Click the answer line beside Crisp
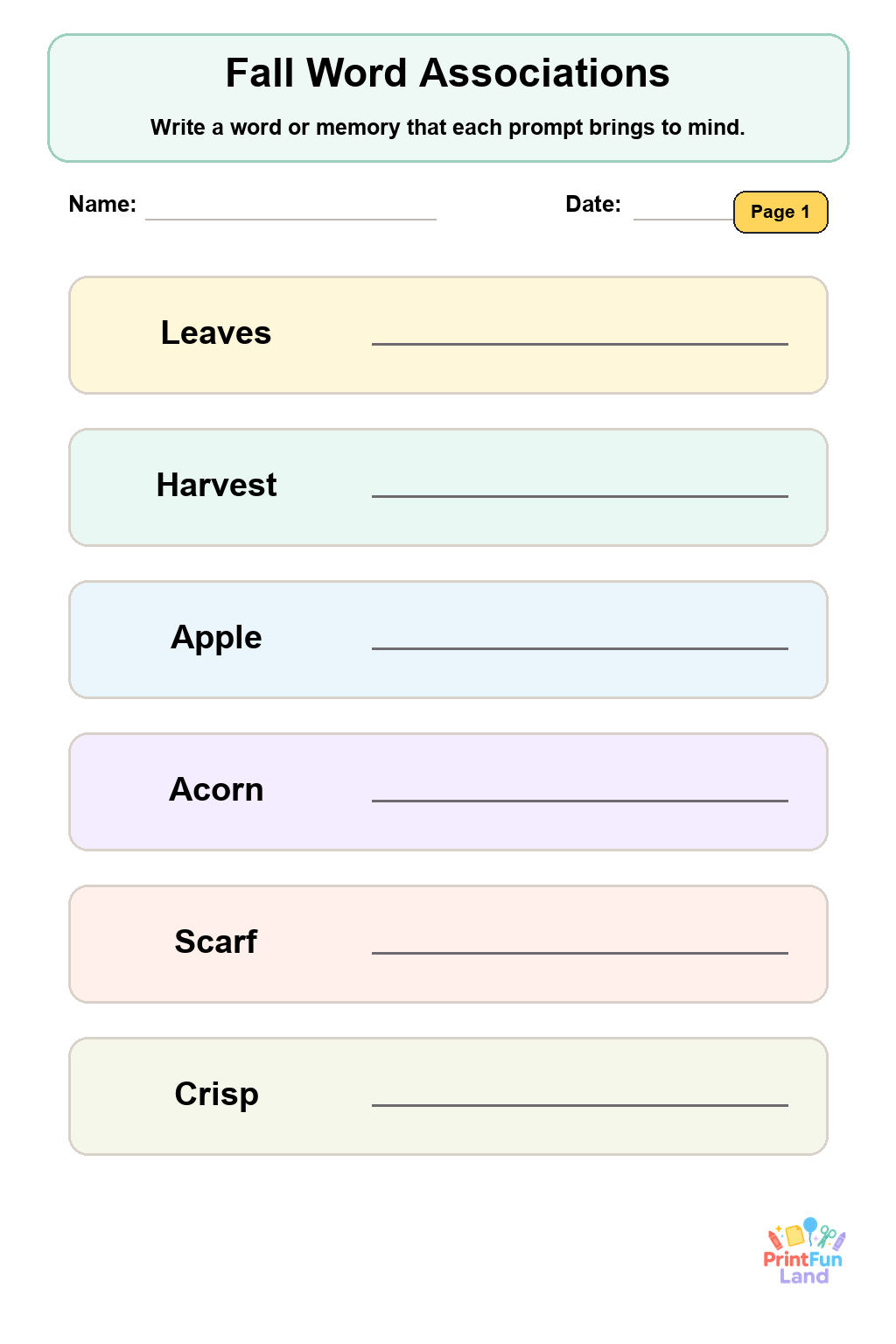 [580, 1105]
